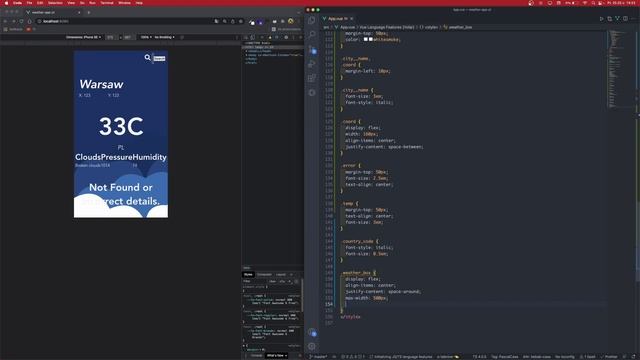Open the Spotlight search in macOS menu bar
This screenshot has height=360, width=640.
593,3
